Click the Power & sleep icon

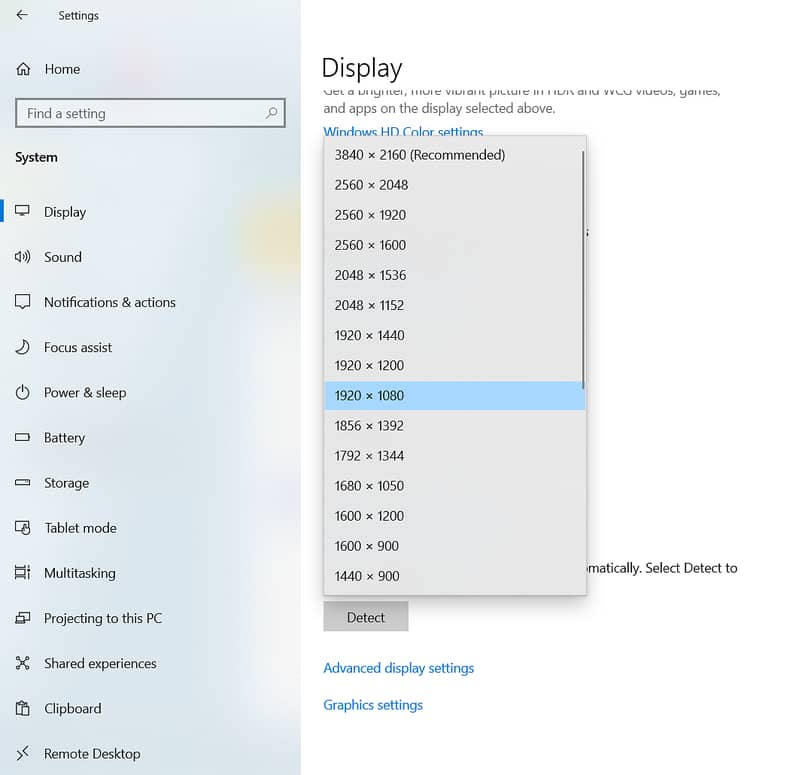23,392
